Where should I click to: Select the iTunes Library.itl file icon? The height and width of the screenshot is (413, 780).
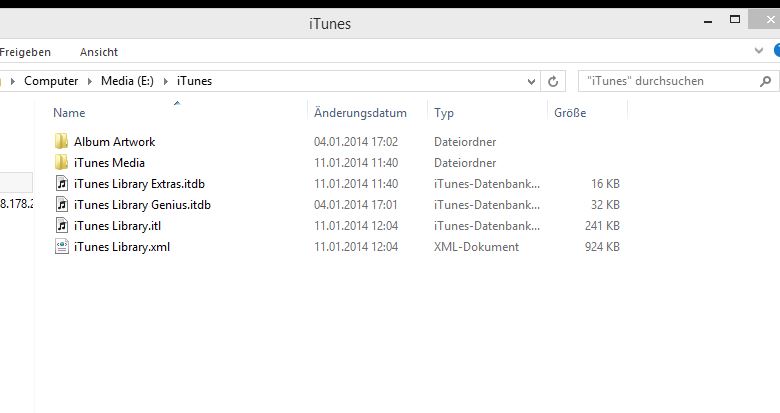[x=62, y=225]
